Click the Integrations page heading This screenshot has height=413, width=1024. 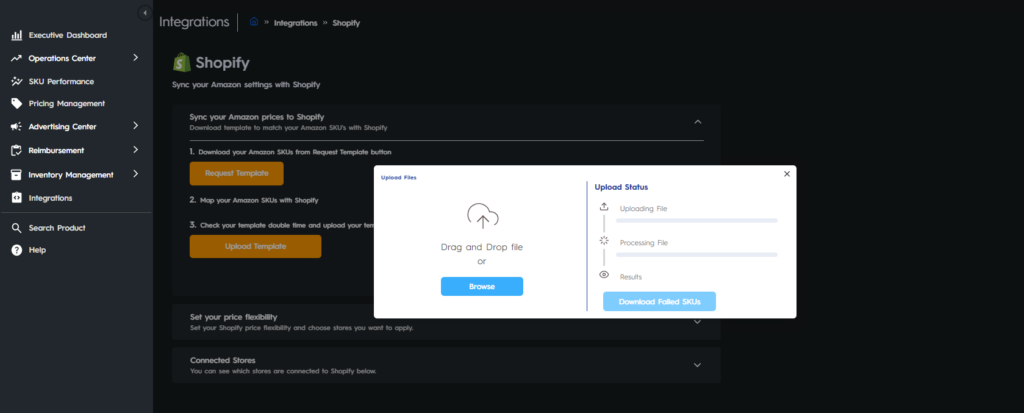[x=195, y=22]
